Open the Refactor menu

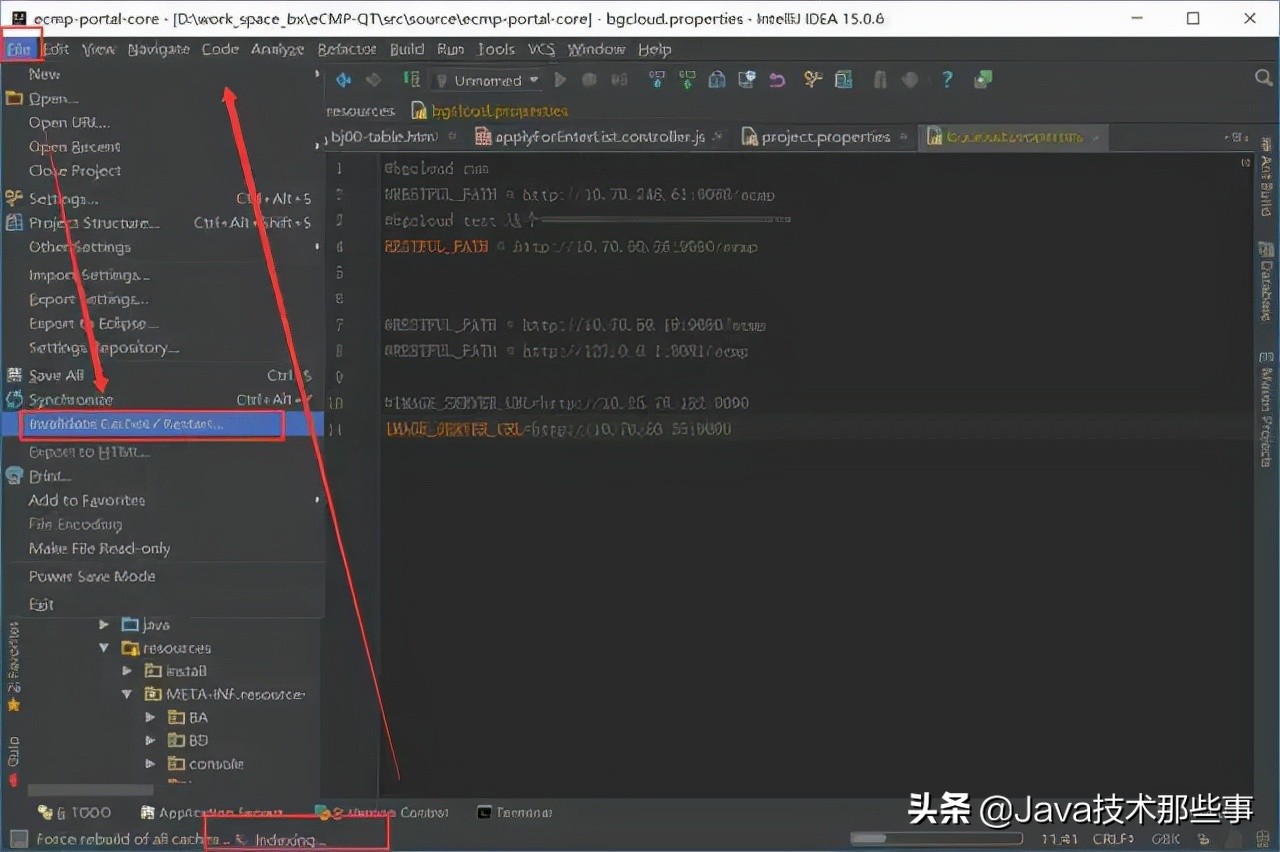click(347, 49)
